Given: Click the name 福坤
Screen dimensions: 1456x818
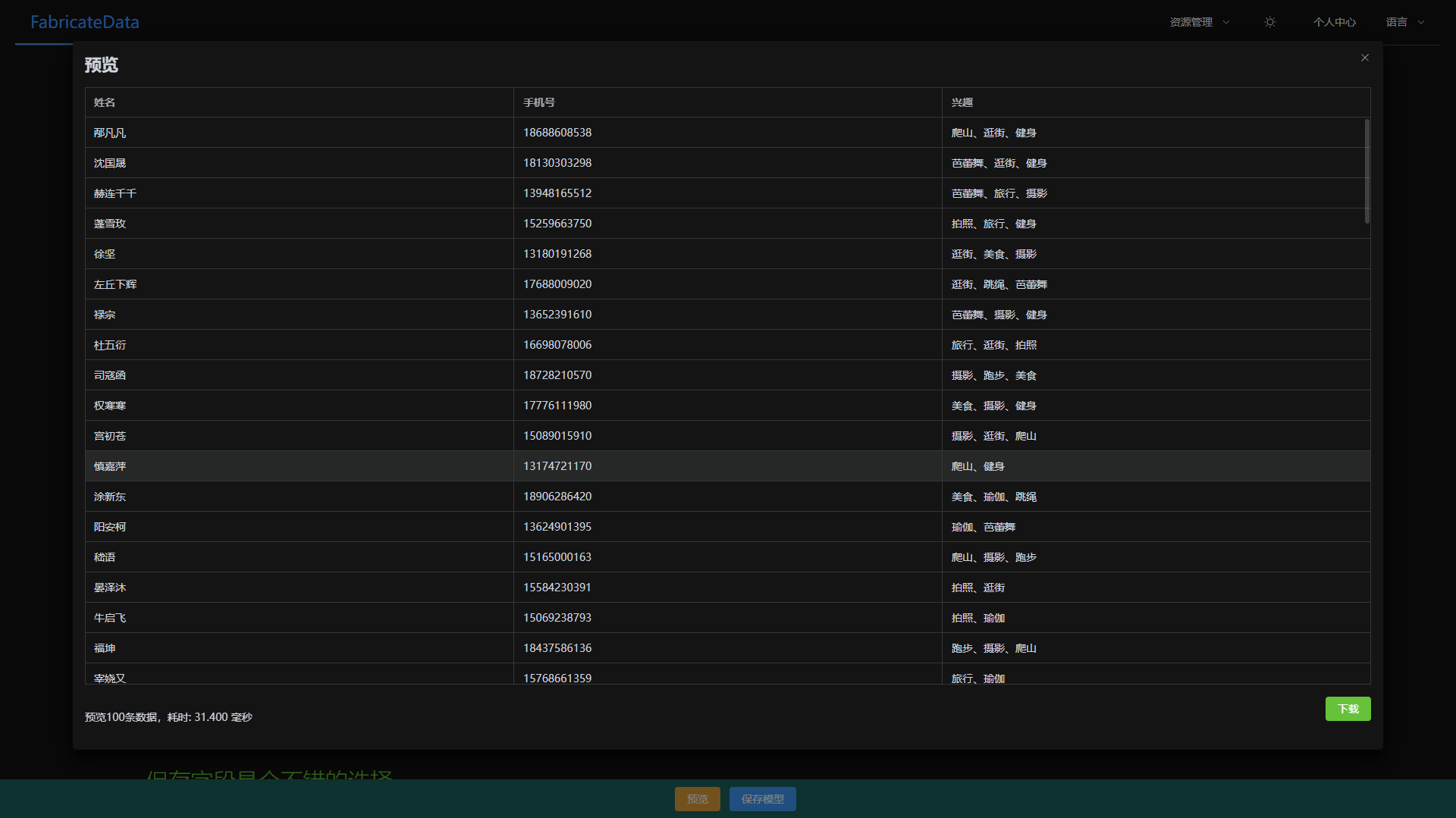Looking at the screenshot, I should [105, 648].
